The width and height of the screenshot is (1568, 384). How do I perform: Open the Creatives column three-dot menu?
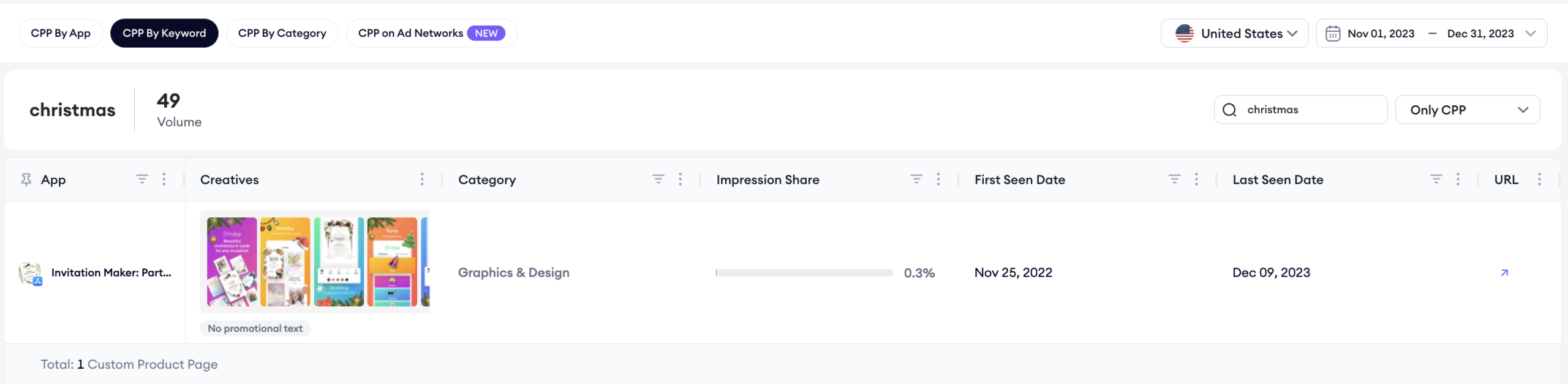[422, 179]
